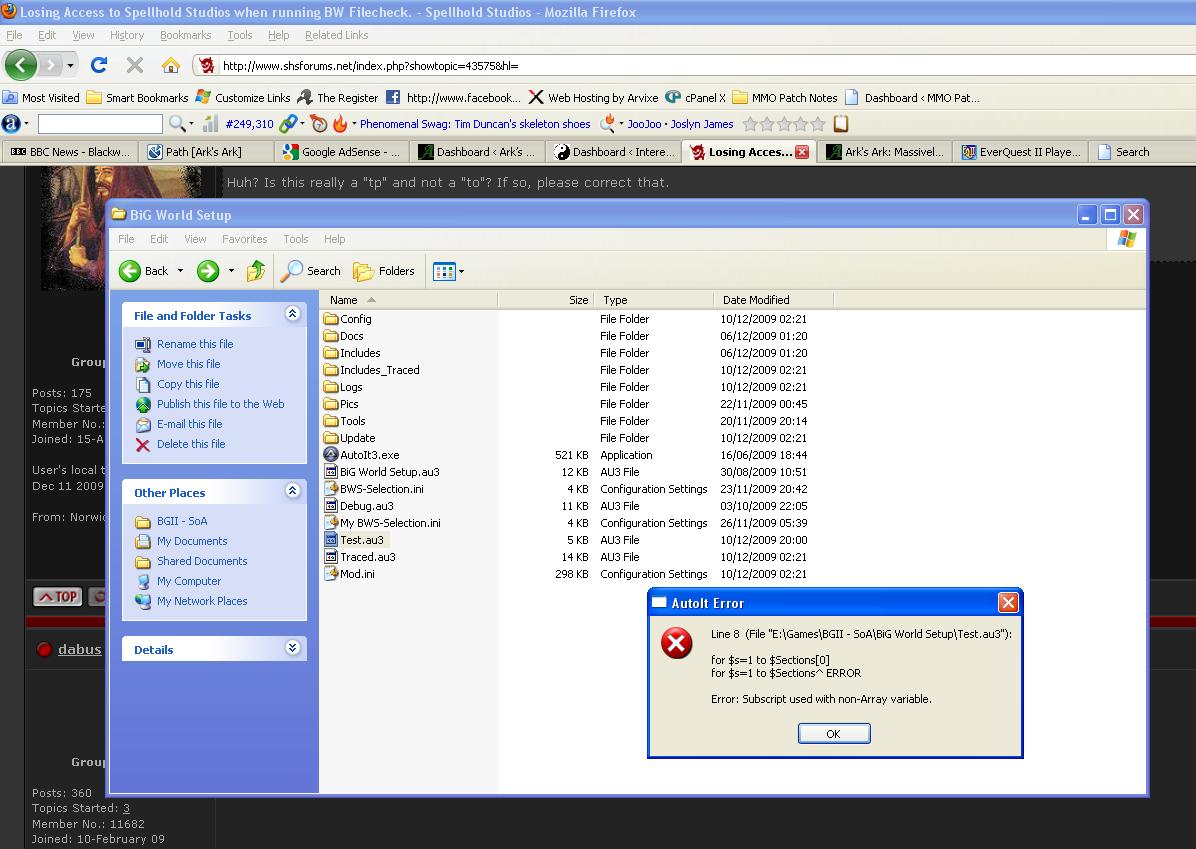The image size is (1196, 849).
Task: Switch to EverQuest II Players tab
Action: click(1021, 152)
